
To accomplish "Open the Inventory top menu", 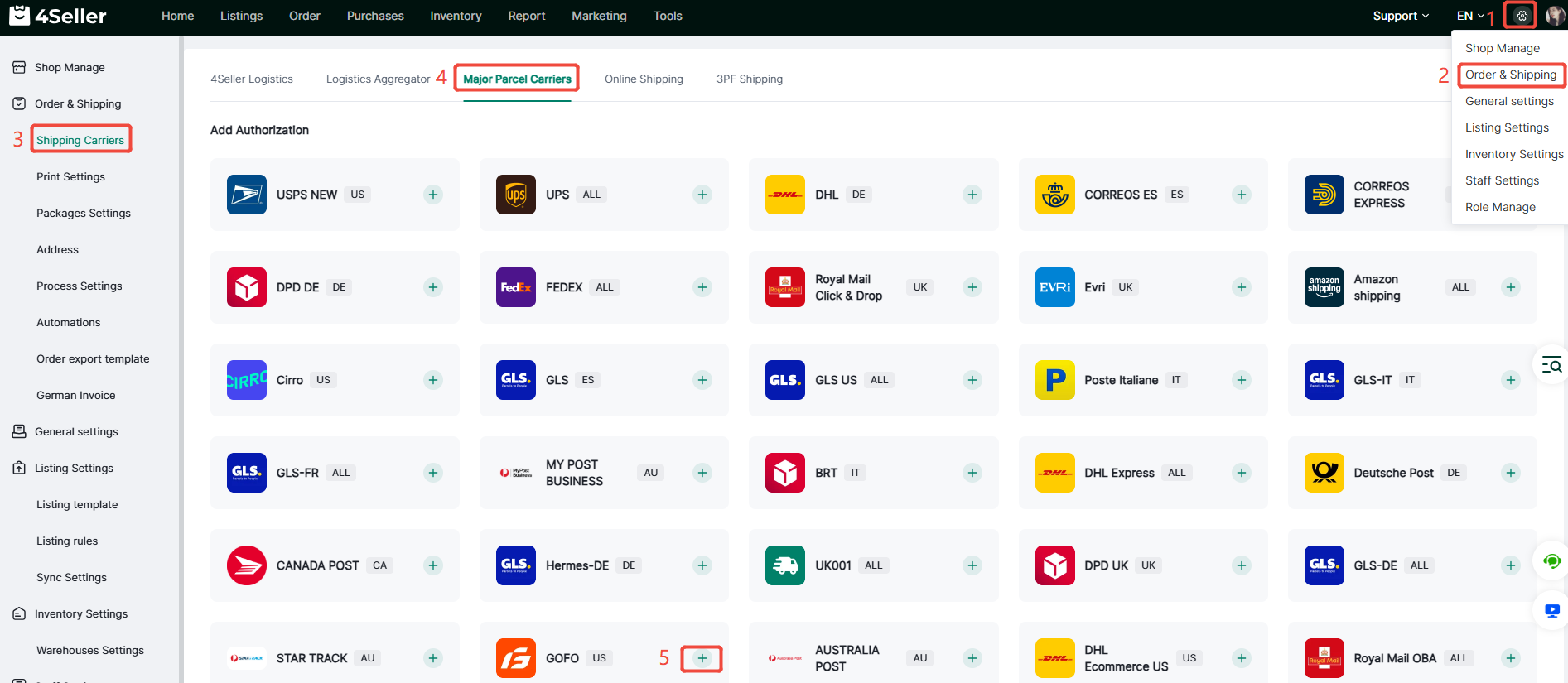I will [456, 16].
